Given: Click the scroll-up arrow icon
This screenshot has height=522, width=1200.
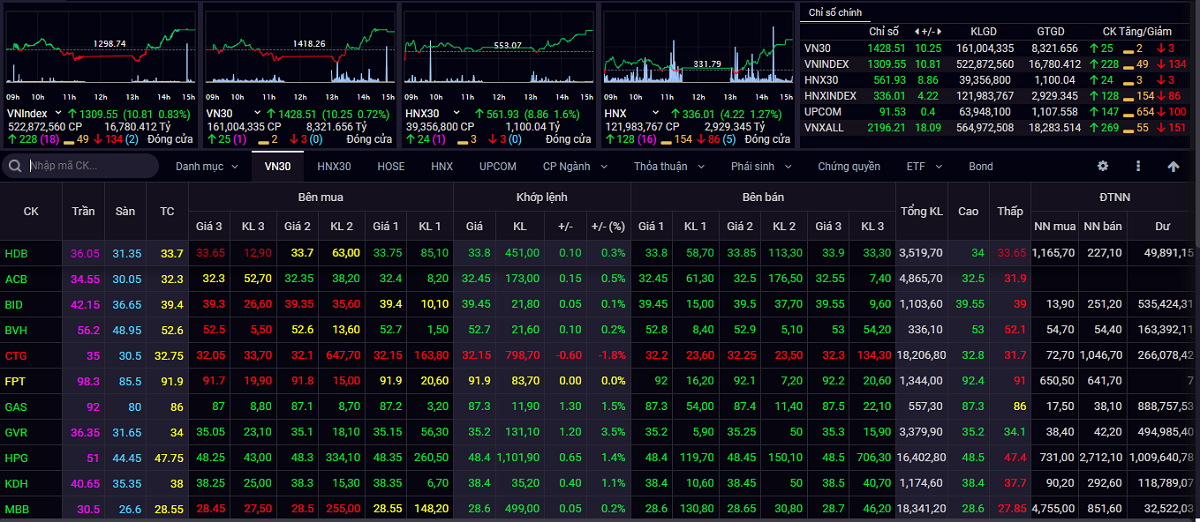Looking at the screenshot, I should pos(1173,166).
